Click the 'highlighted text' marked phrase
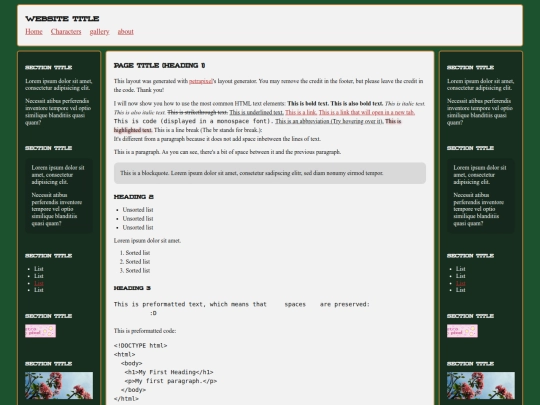Image resolution: width=540 pixels, height=405 pixels. (133, 130)
